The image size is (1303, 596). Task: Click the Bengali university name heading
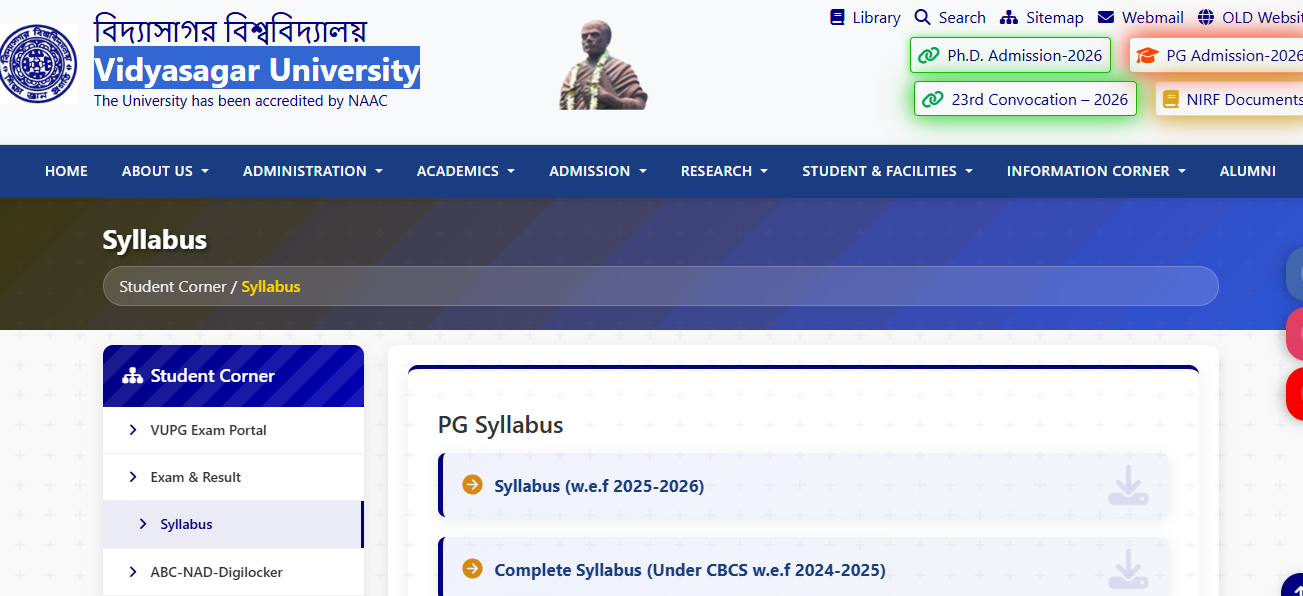tap(230, 28)
